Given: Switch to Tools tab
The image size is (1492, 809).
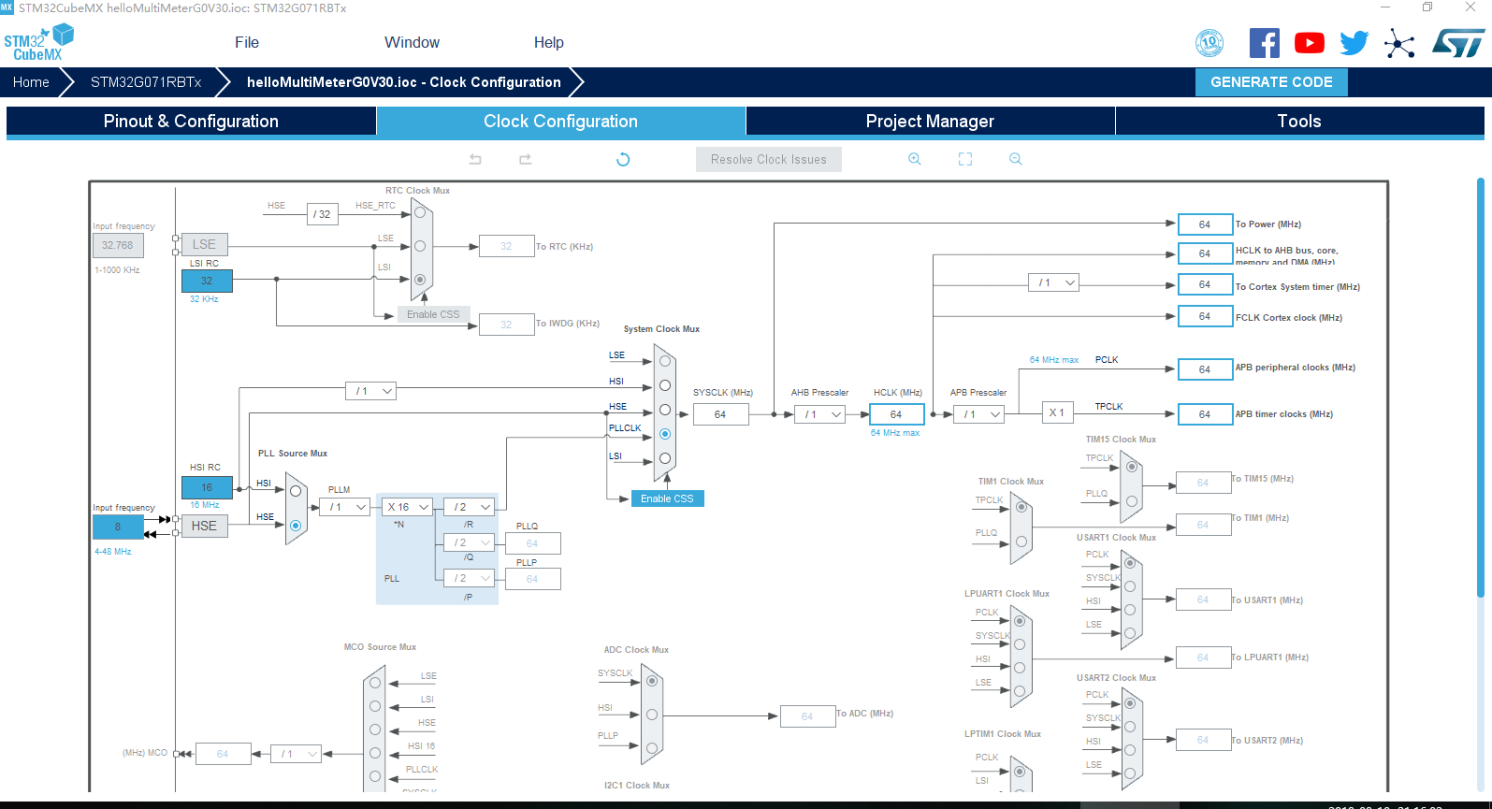Looking at the screenshot, I should coord(1299,121).
